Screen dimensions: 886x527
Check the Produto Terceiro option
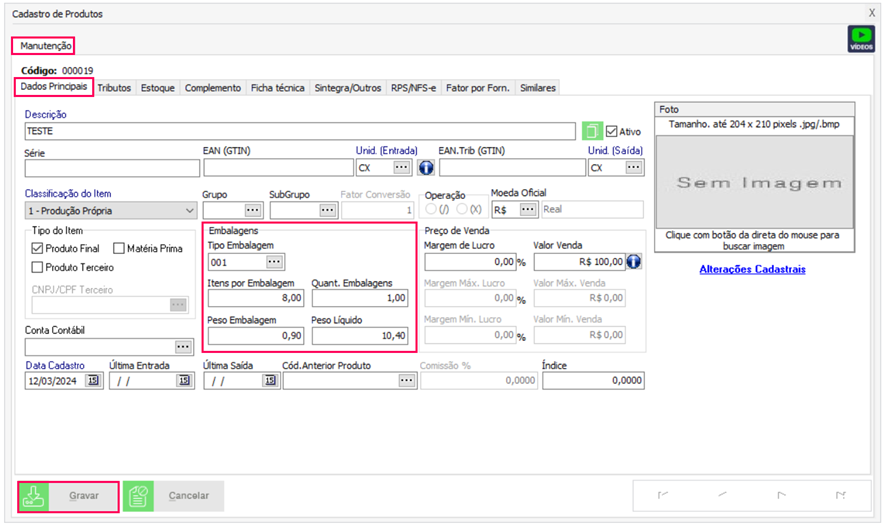(x=38, y=267)
